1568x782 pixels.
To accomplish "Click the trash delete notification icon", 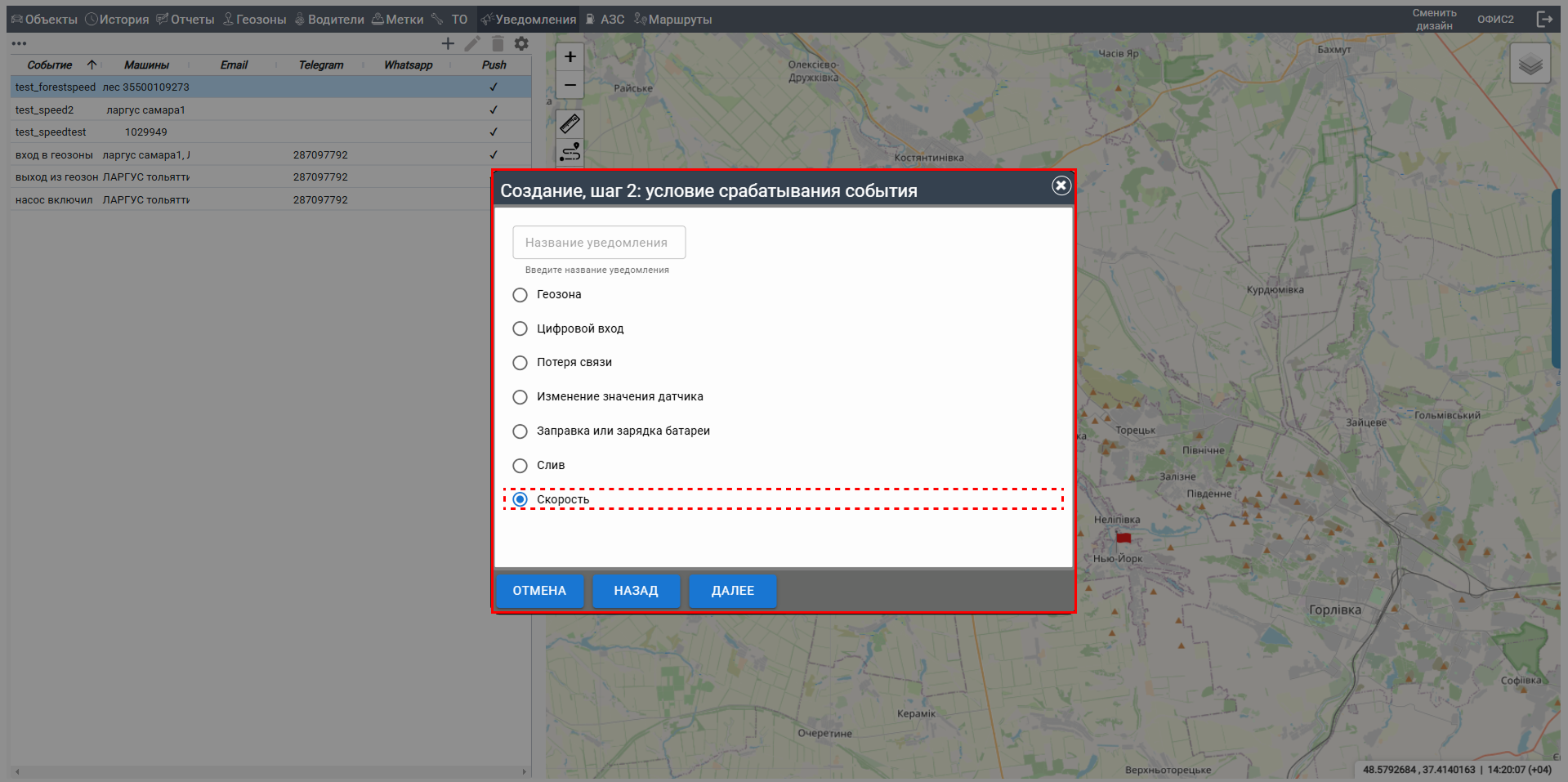I will pos(498,44).
